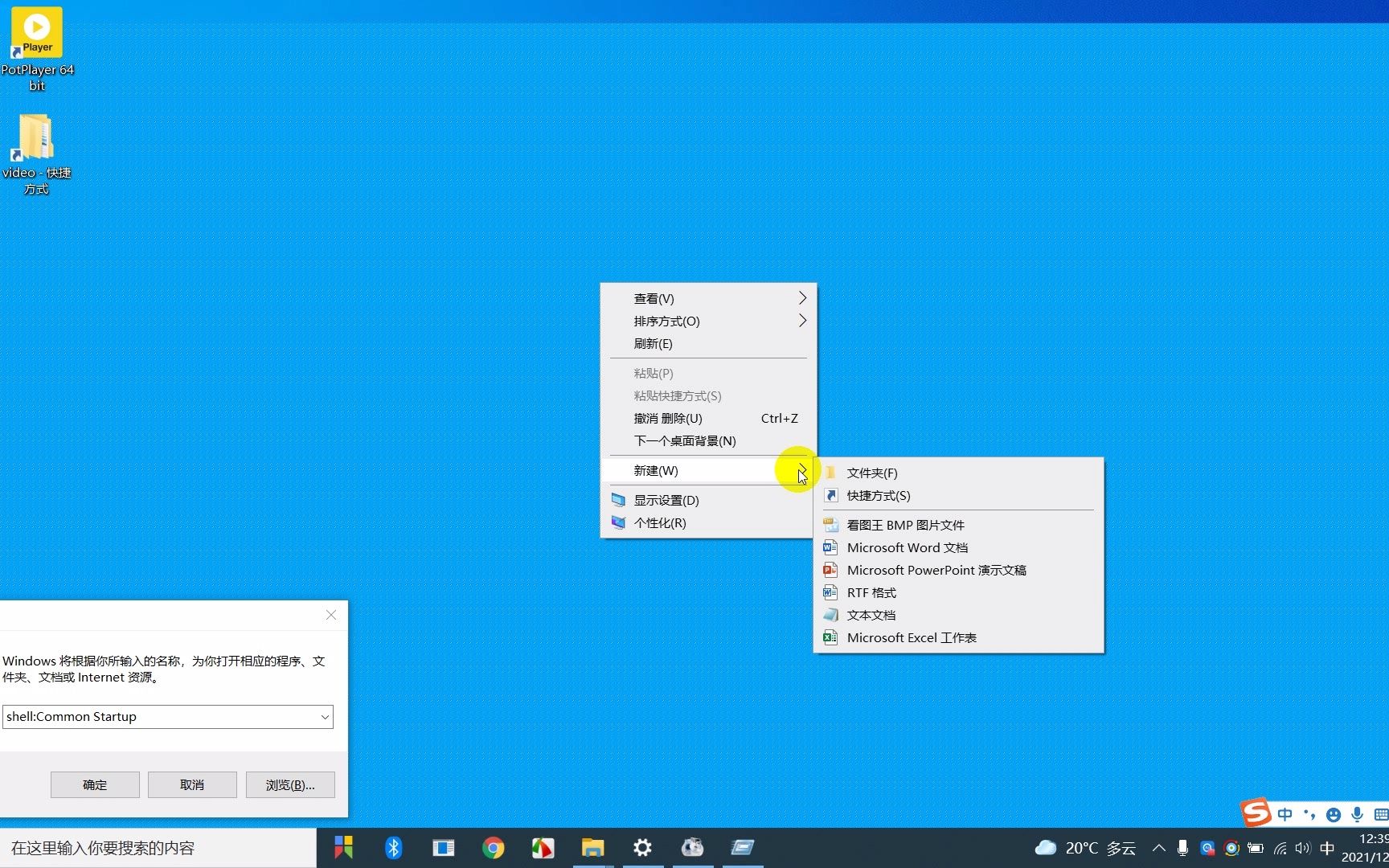
Task: Click the Sogou input S icon
Action: [x=1255, y=813]
